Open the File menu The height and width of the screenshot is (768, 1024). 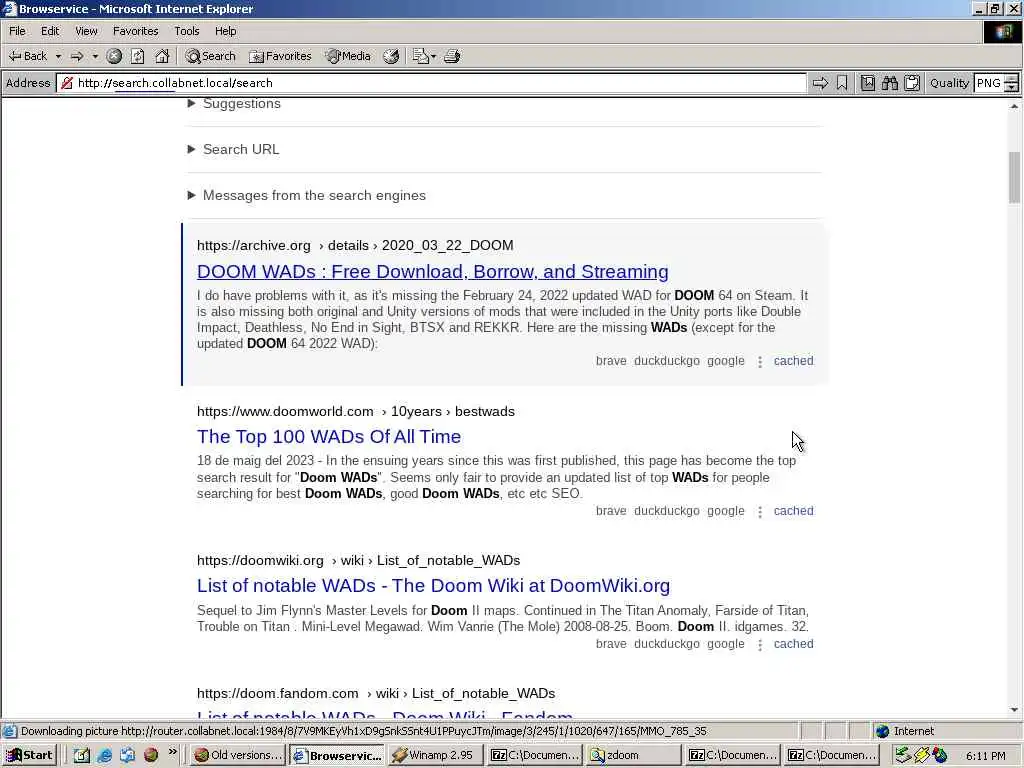point(18,31)
